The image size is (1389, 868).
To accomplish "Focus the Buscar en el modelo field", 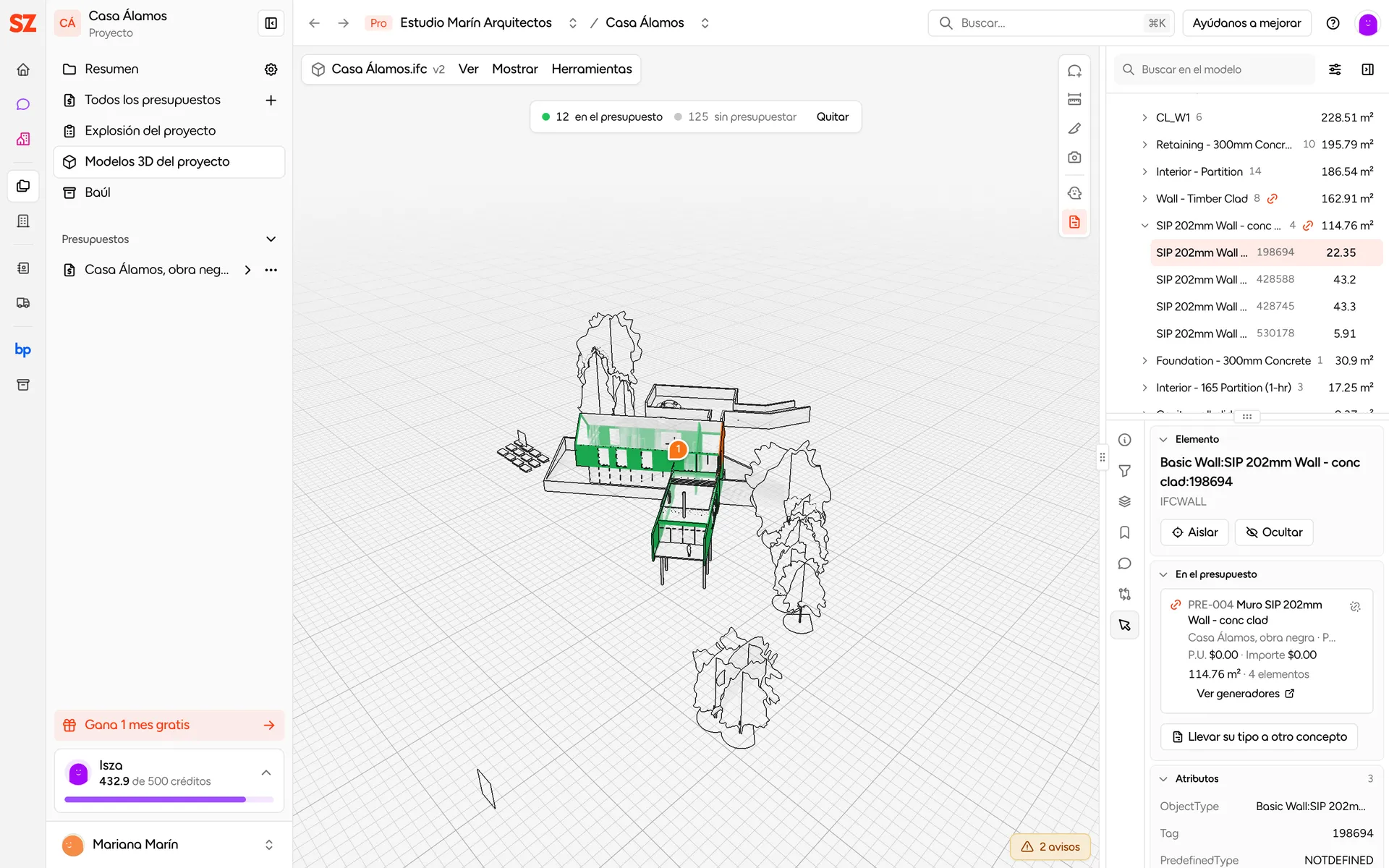I will pos(1215,69).
